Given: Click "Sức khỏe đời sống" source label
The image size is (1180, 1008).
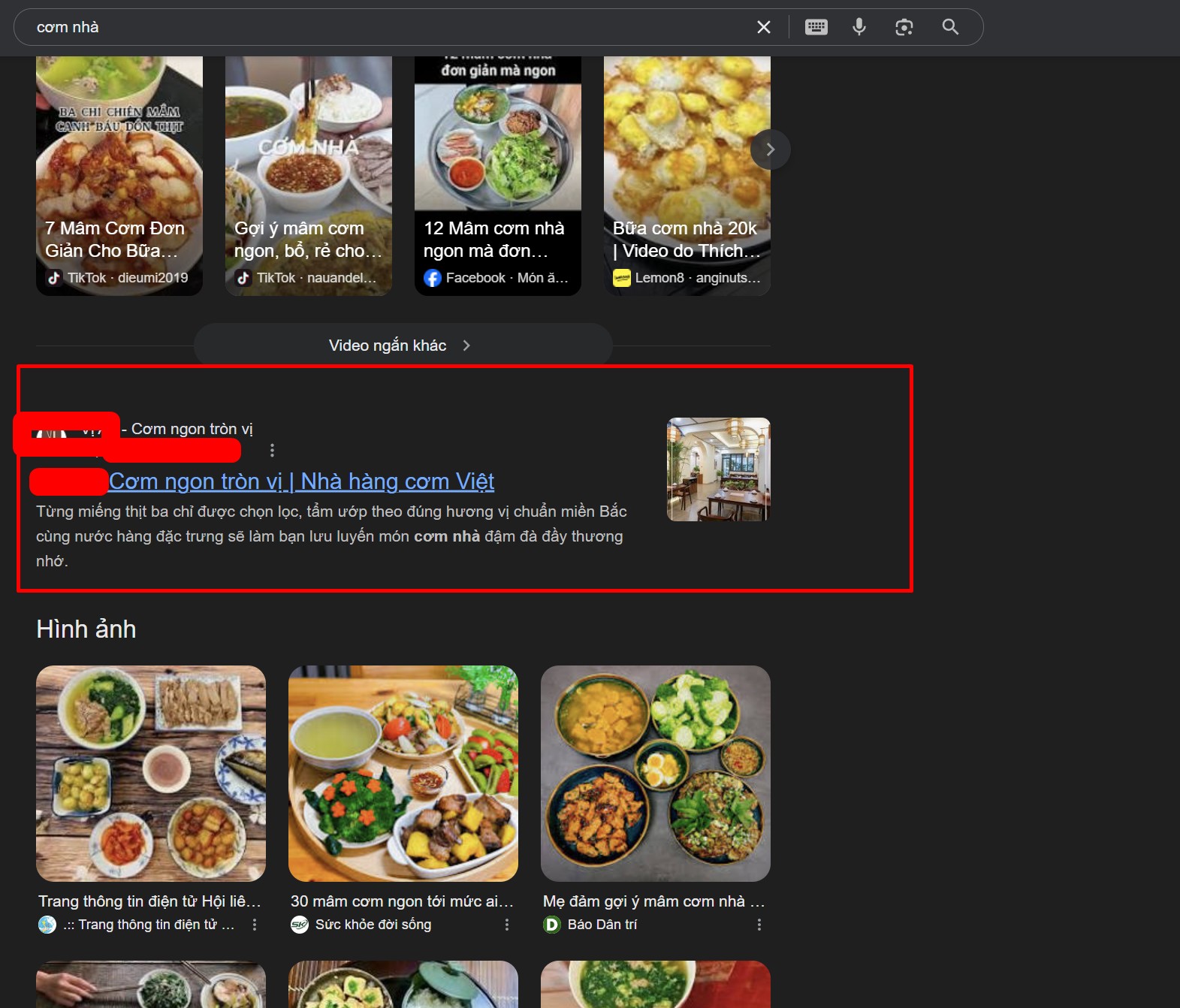Looking at the screenshot, I should 373,925.
